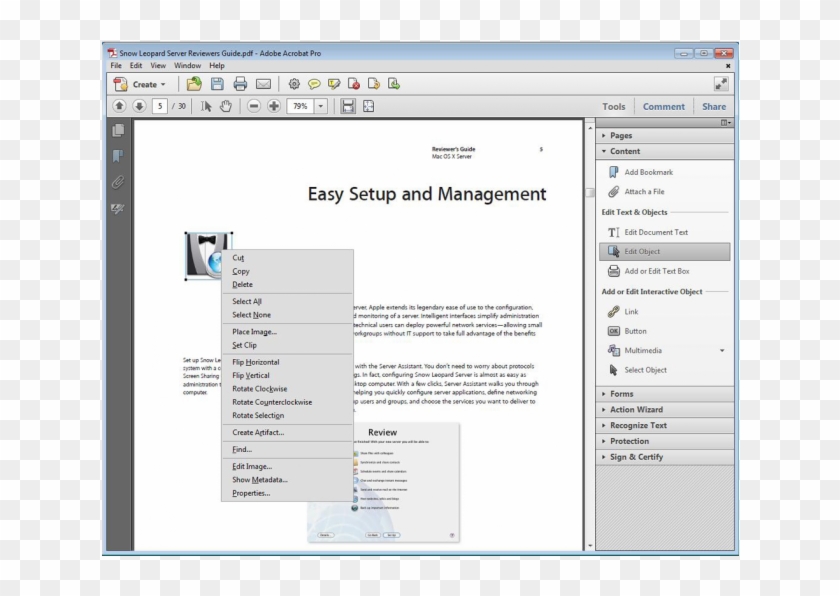Open the File menu
The width and height of the screenshot is (840, 596).
tap(116, 65)
